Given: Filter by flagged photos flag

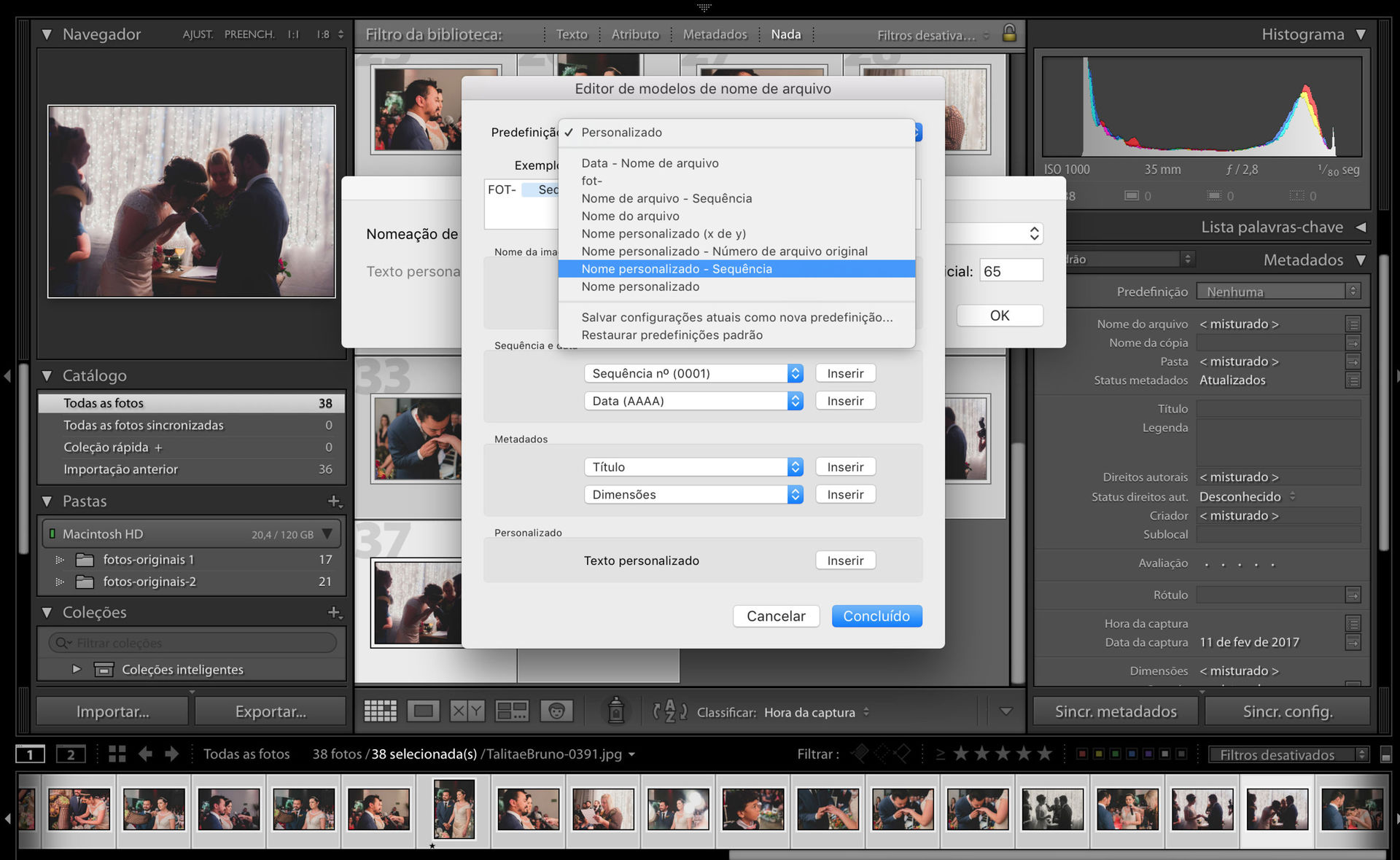Looking at the screenshot, I should (861, 754).
